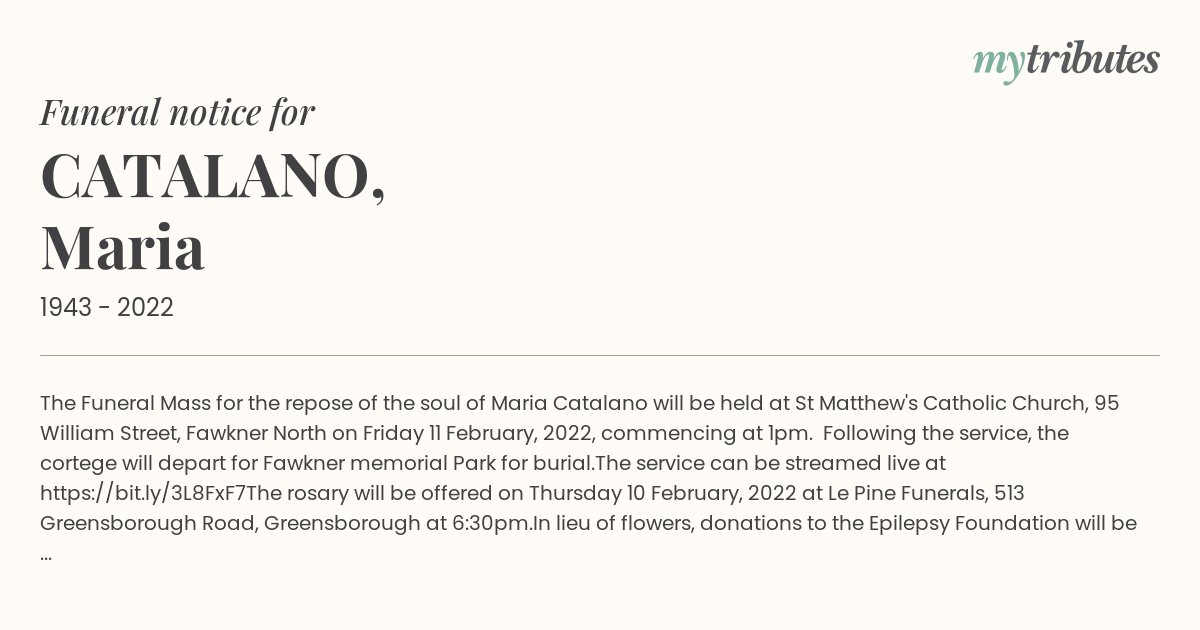Click the mytributes logo
Screen dimensions: 1200x630
(1066, 61)
